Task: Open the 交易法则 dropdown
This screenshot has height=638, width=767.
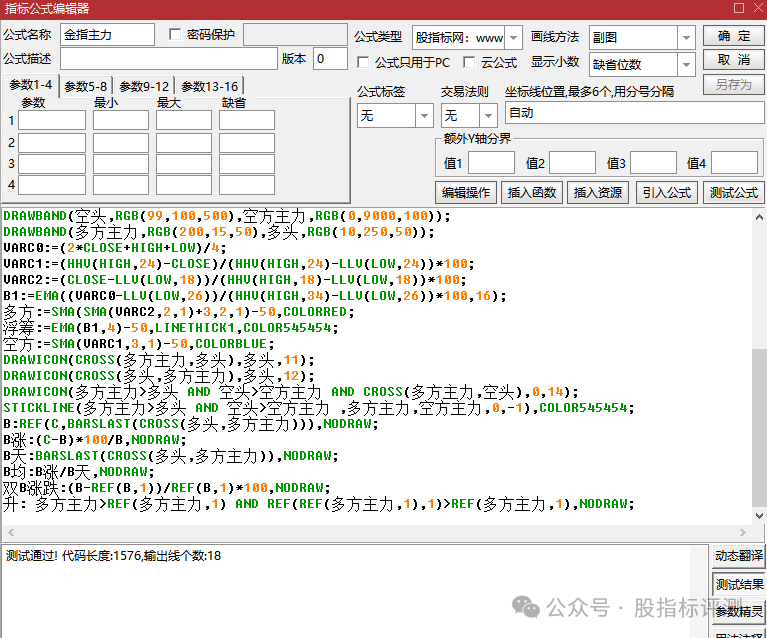Action: [x=486, y=116]
